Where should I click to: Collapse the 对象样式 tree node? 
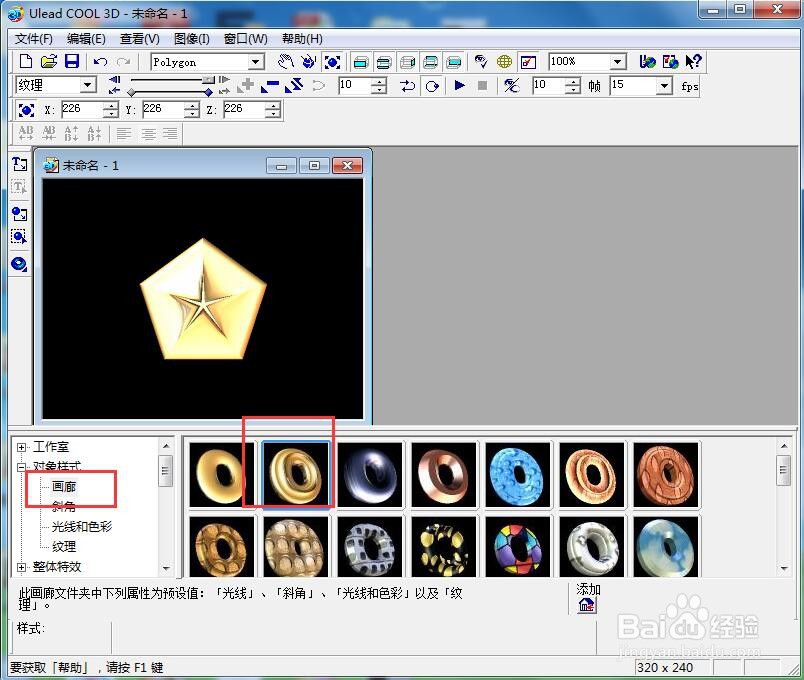[21, 467]
